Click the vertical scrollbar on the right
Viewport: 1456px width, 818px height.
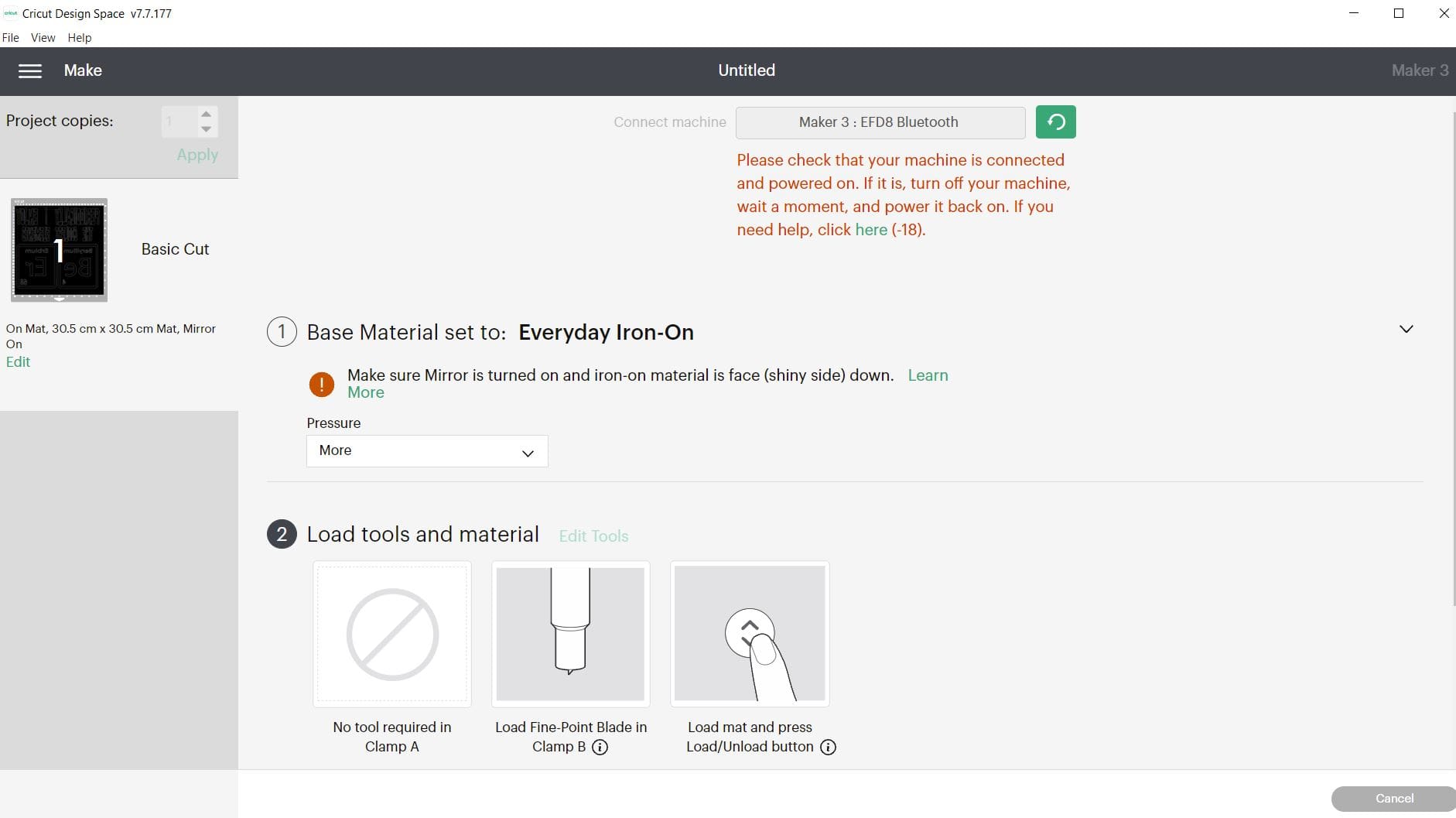pyautogui.click(x=1453, y=358)
